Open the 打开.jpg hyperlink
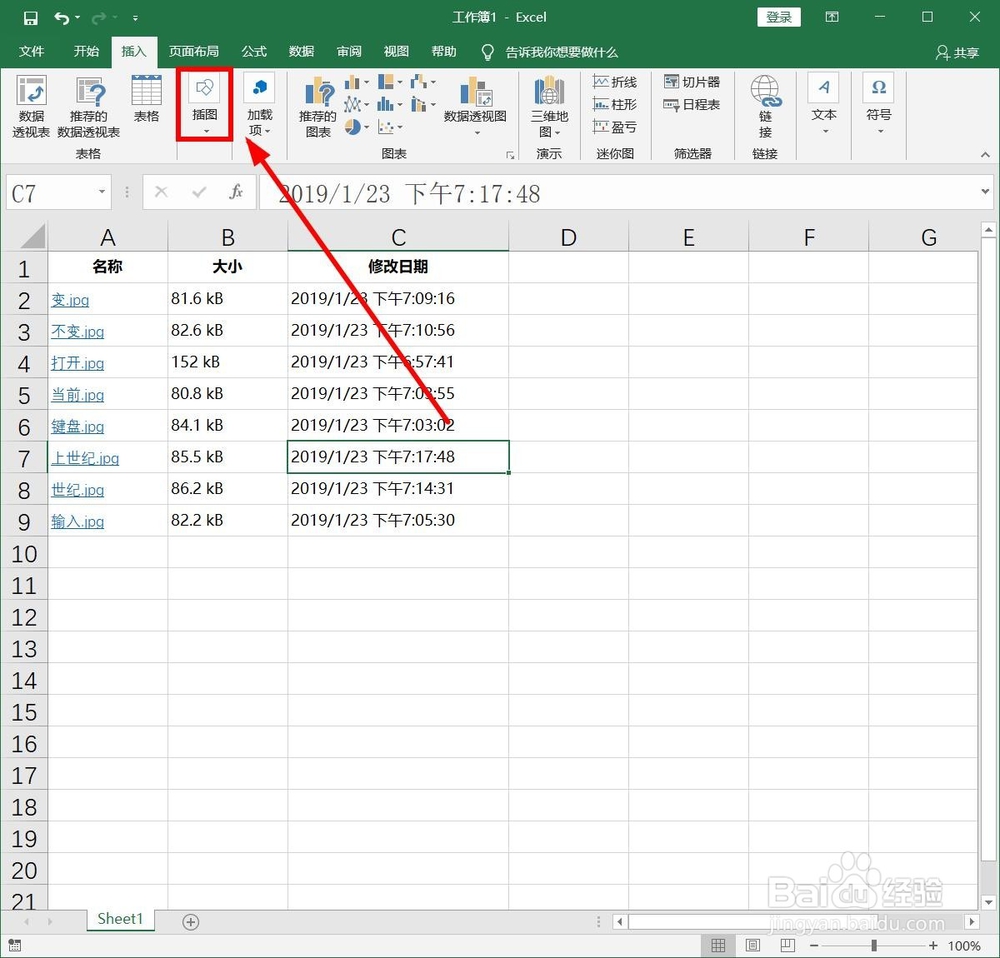Screen dimensions: 1000x958 click(78, 363)
